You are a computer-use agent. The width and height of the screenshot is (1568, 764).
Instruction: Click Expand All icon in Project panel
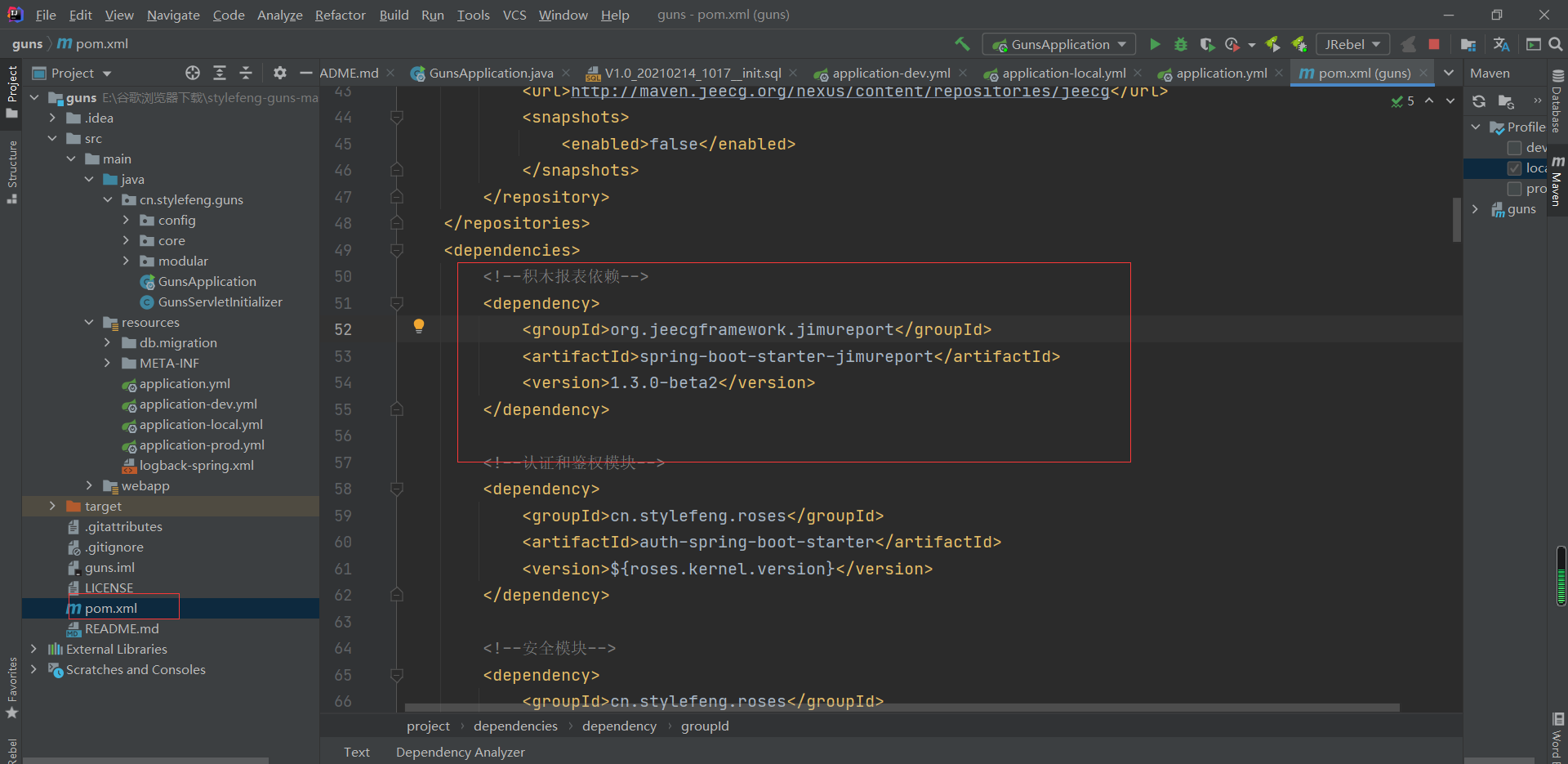pyautogui.click(x=220, y=73)
